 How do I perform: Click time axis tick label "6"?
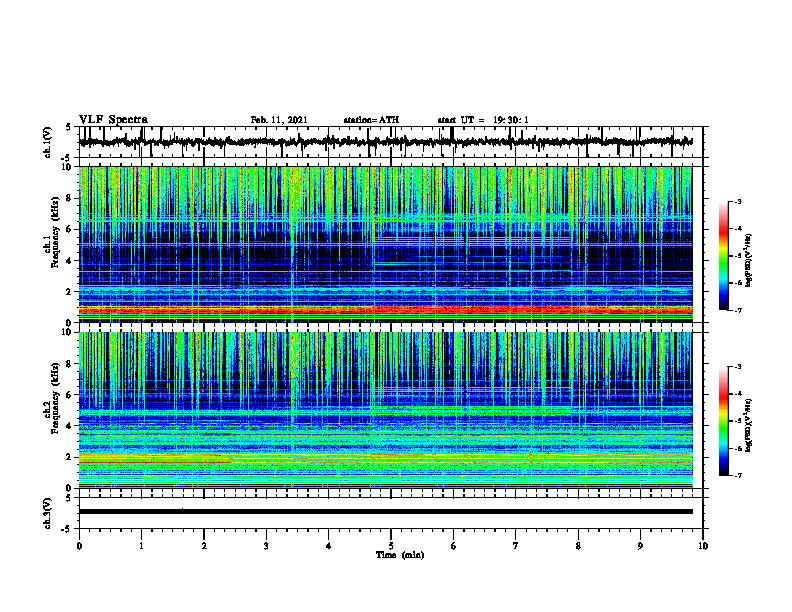coord(454,546)
